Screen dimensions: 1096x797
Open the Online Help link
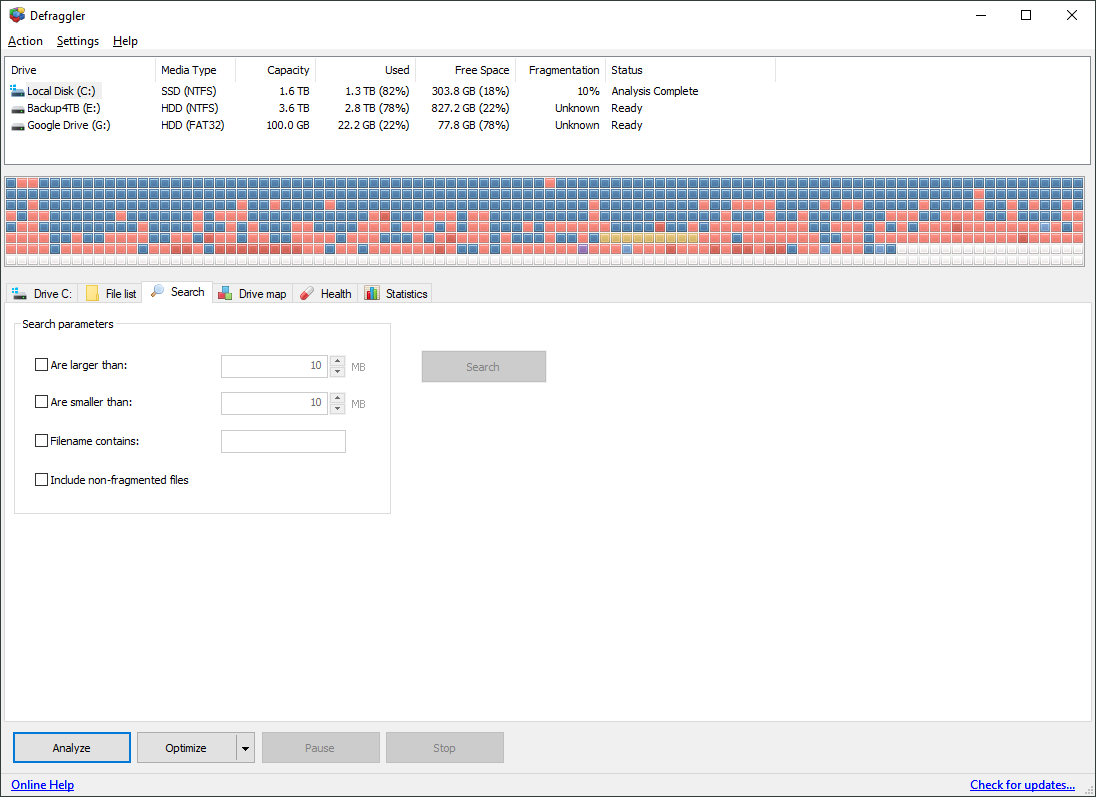(43, 785)
